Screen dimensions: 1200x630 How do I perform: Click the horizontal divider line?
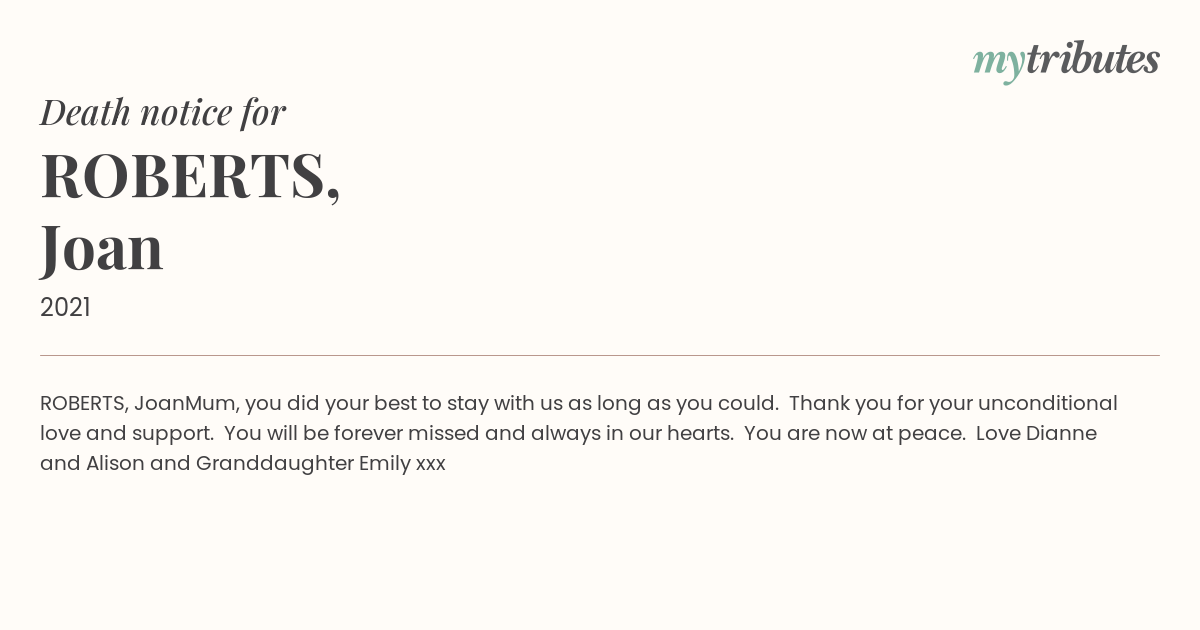[600, 355]
